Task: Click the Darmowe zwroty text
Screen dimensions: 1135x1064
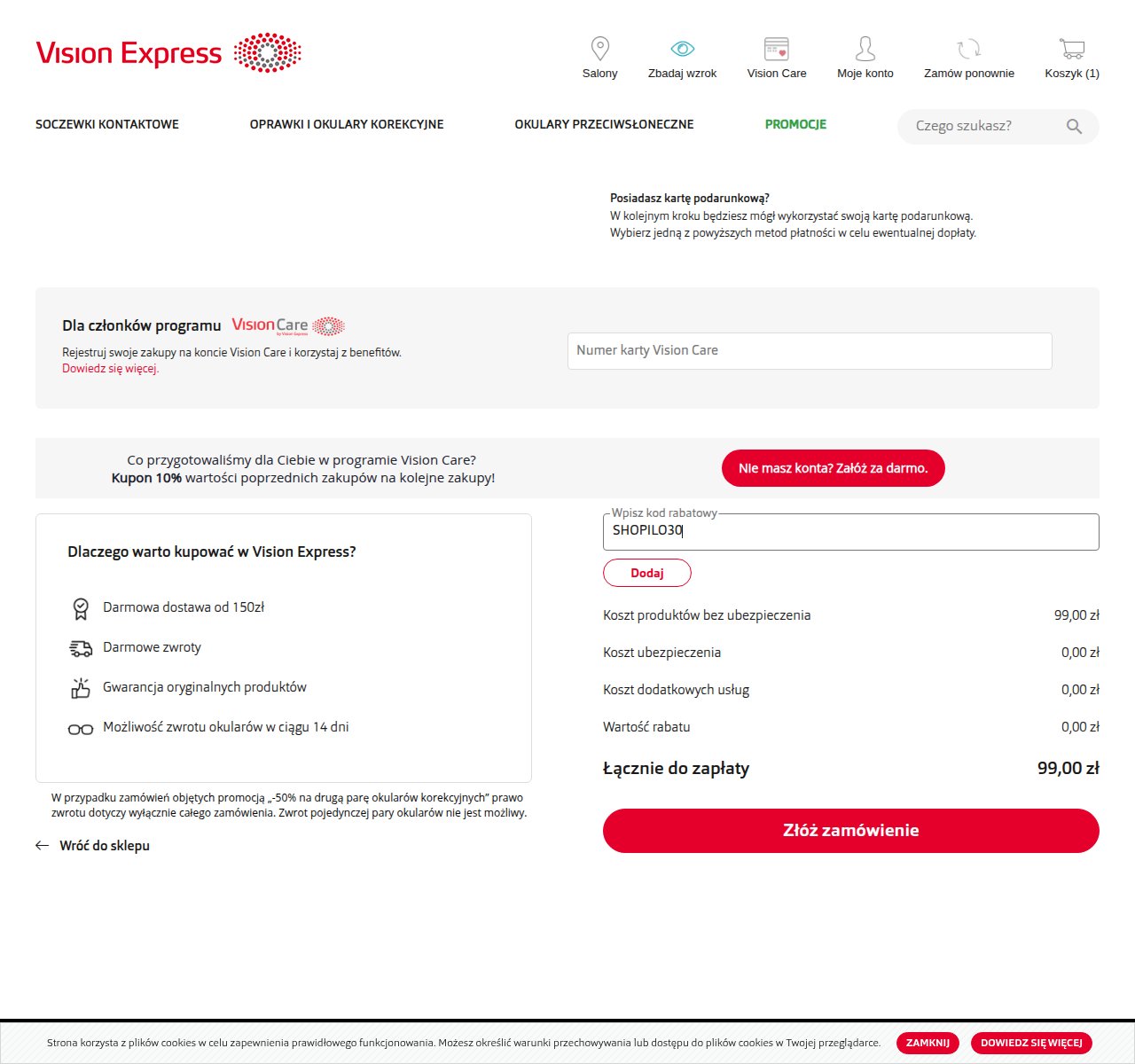Action: pyautogui.click(x=153, y=647)
